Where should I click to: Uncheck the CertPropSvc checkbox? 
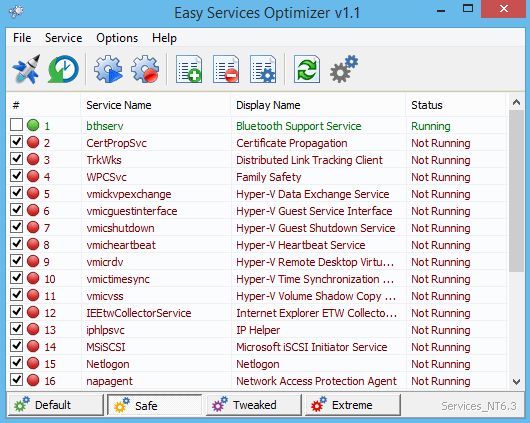[x=16, y=142]
